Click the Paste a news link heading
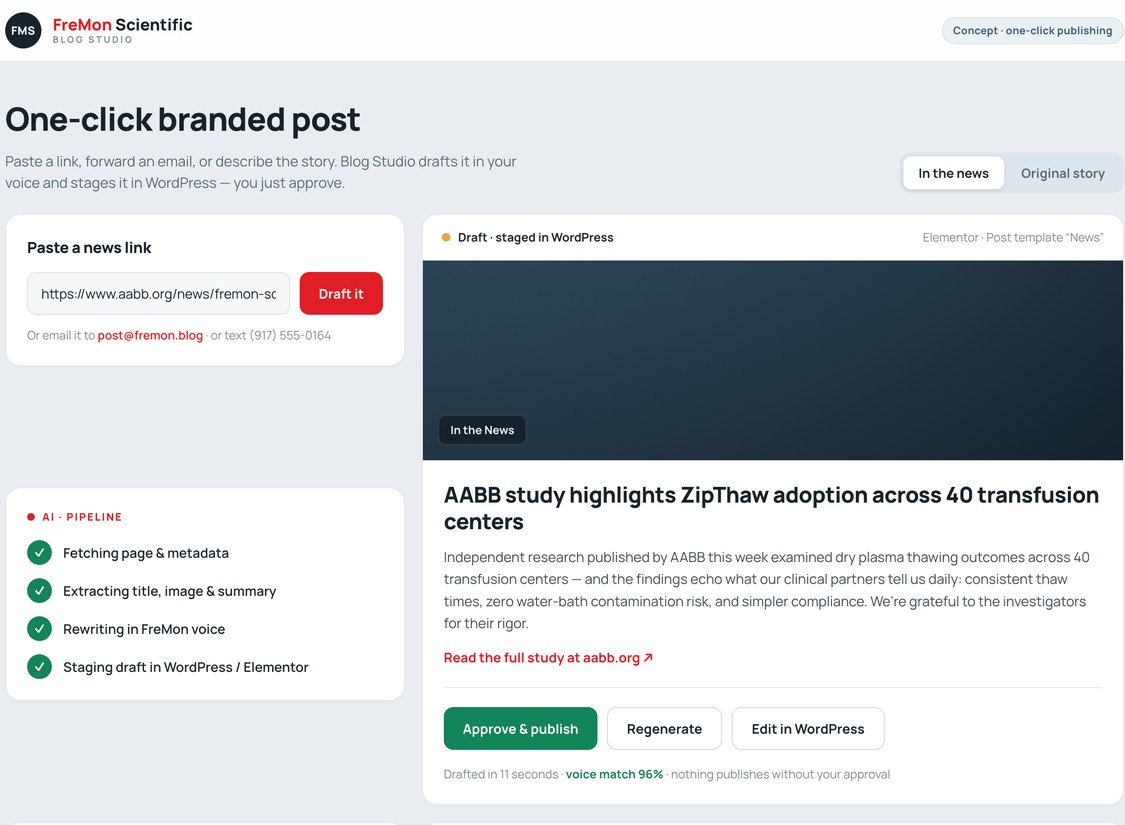 tap(89, 248)
